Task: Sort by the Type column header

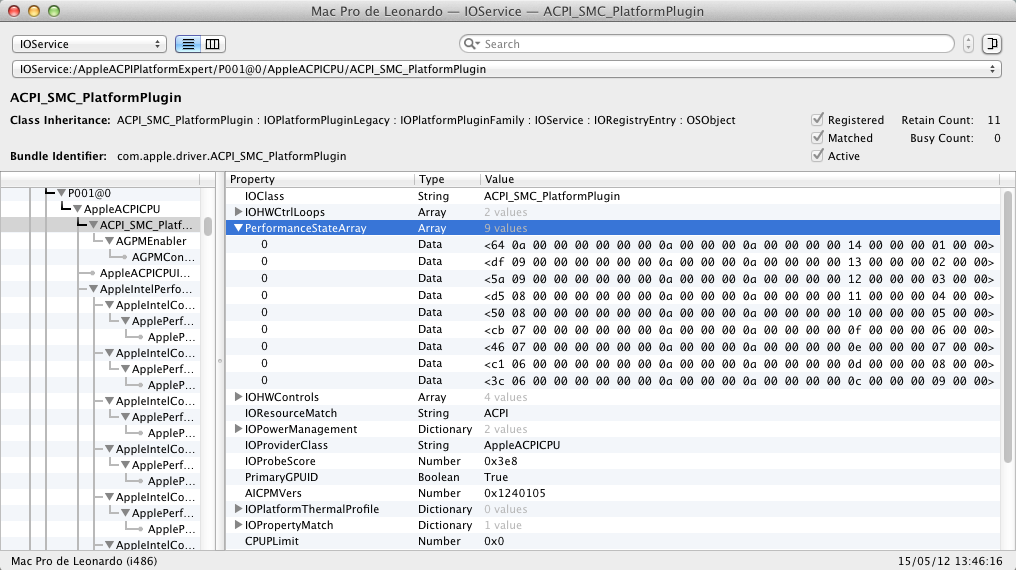Action: tap(447, 179)
